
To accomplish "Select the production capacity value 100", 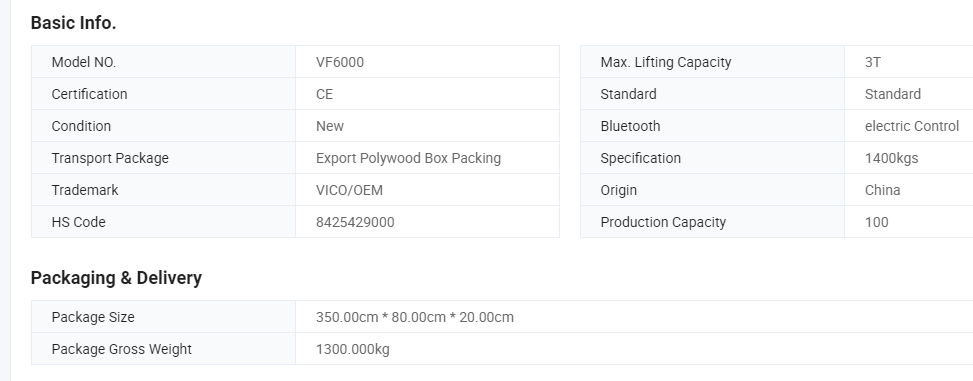I will (876, 222).
